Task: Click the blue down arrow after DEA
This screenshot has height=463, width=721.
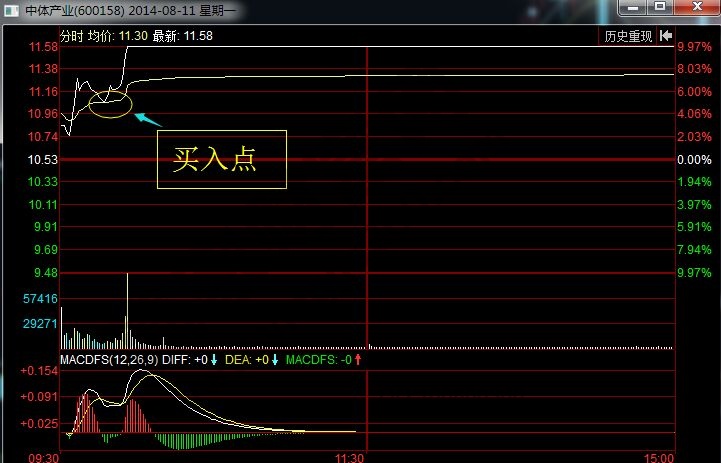Action: tap(275, 359)
